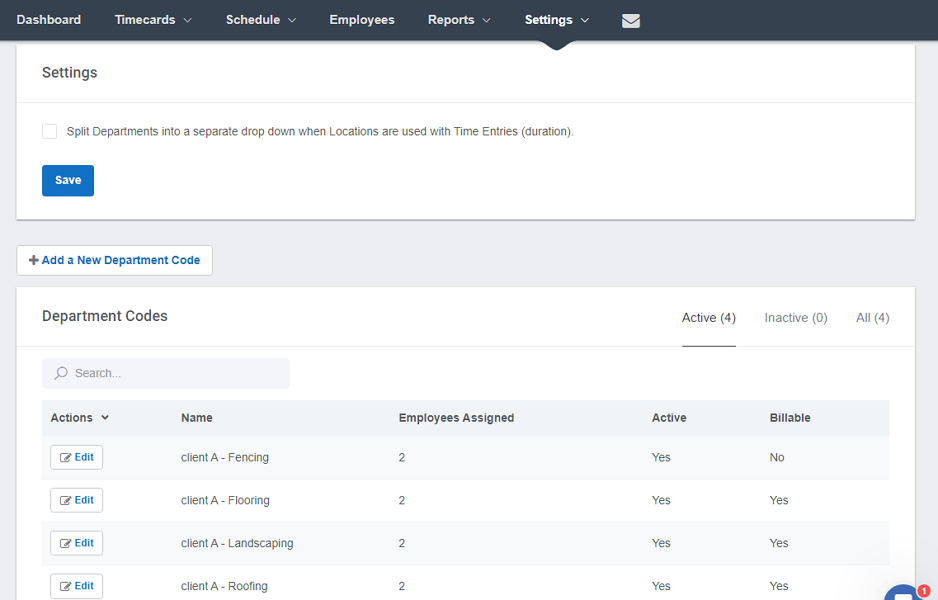Edit the client A - Roofing department
This screenshot has width=938, height=600.
coord(77,585)
